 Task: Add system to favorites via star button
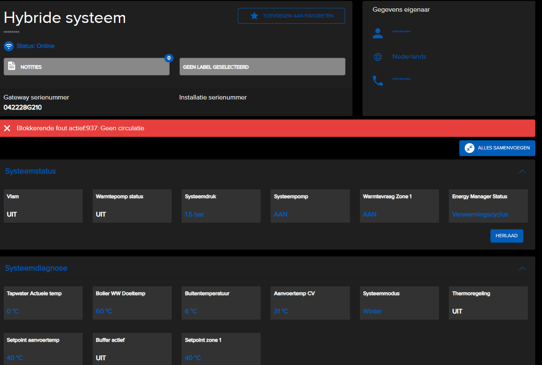click(291, 16)
